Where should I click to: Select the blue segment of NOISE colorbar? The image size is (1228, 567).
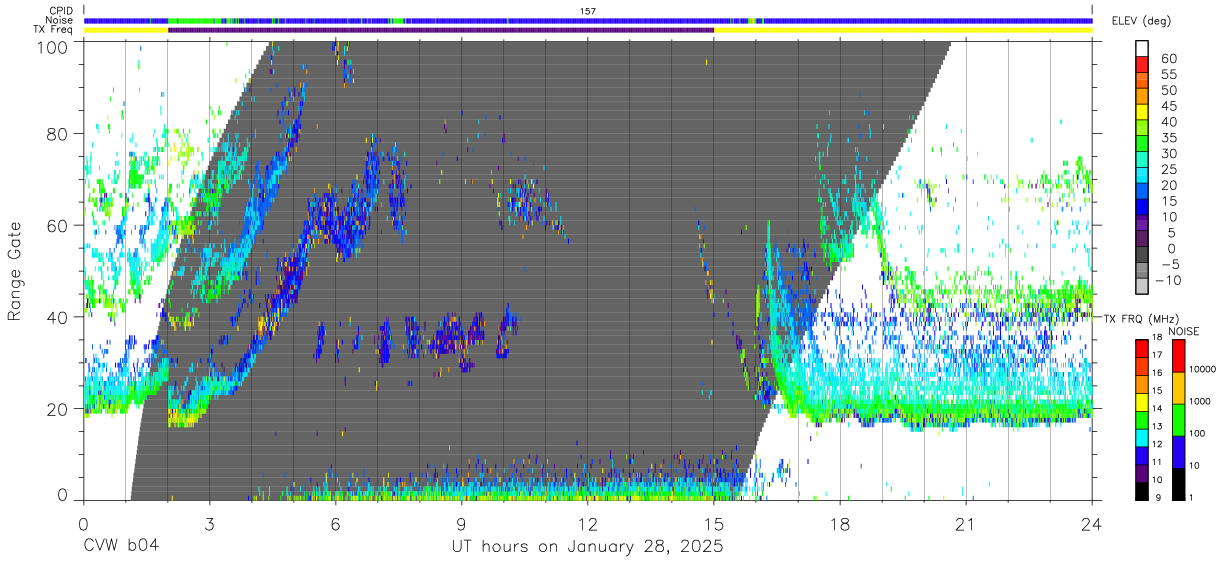pos(1178,452)
